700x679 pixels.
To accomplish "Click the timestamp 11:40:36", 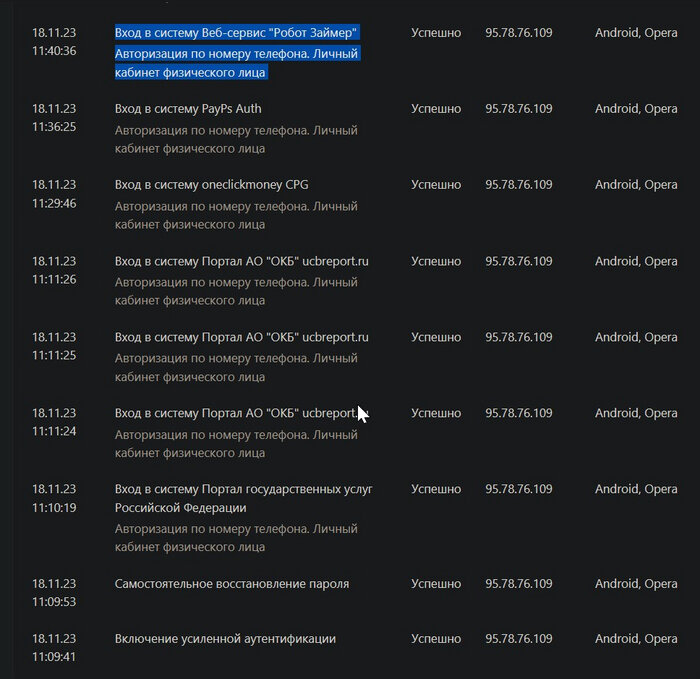I will [54, 51].
